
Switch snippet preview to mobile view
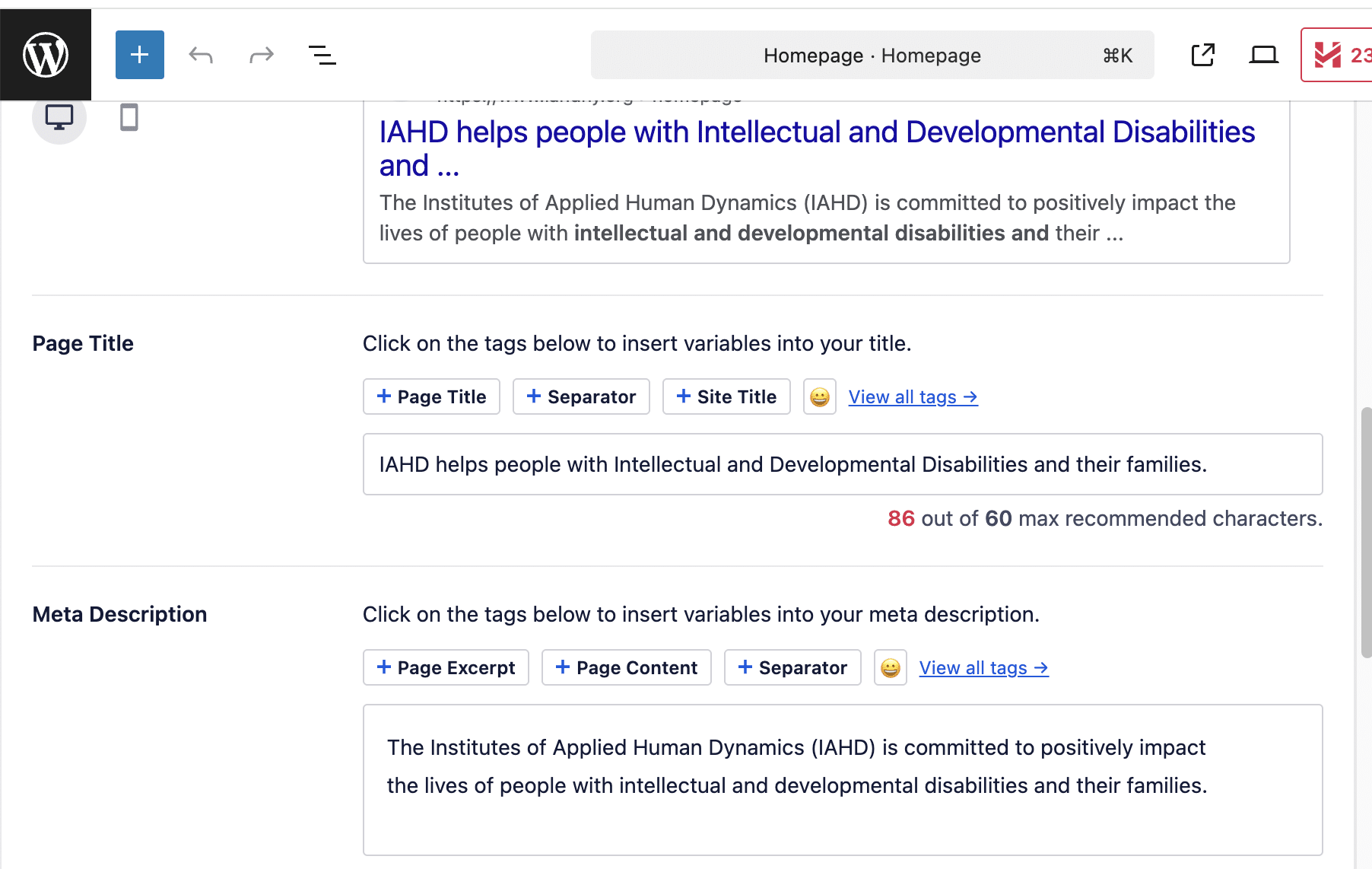(x=129, y=116)
